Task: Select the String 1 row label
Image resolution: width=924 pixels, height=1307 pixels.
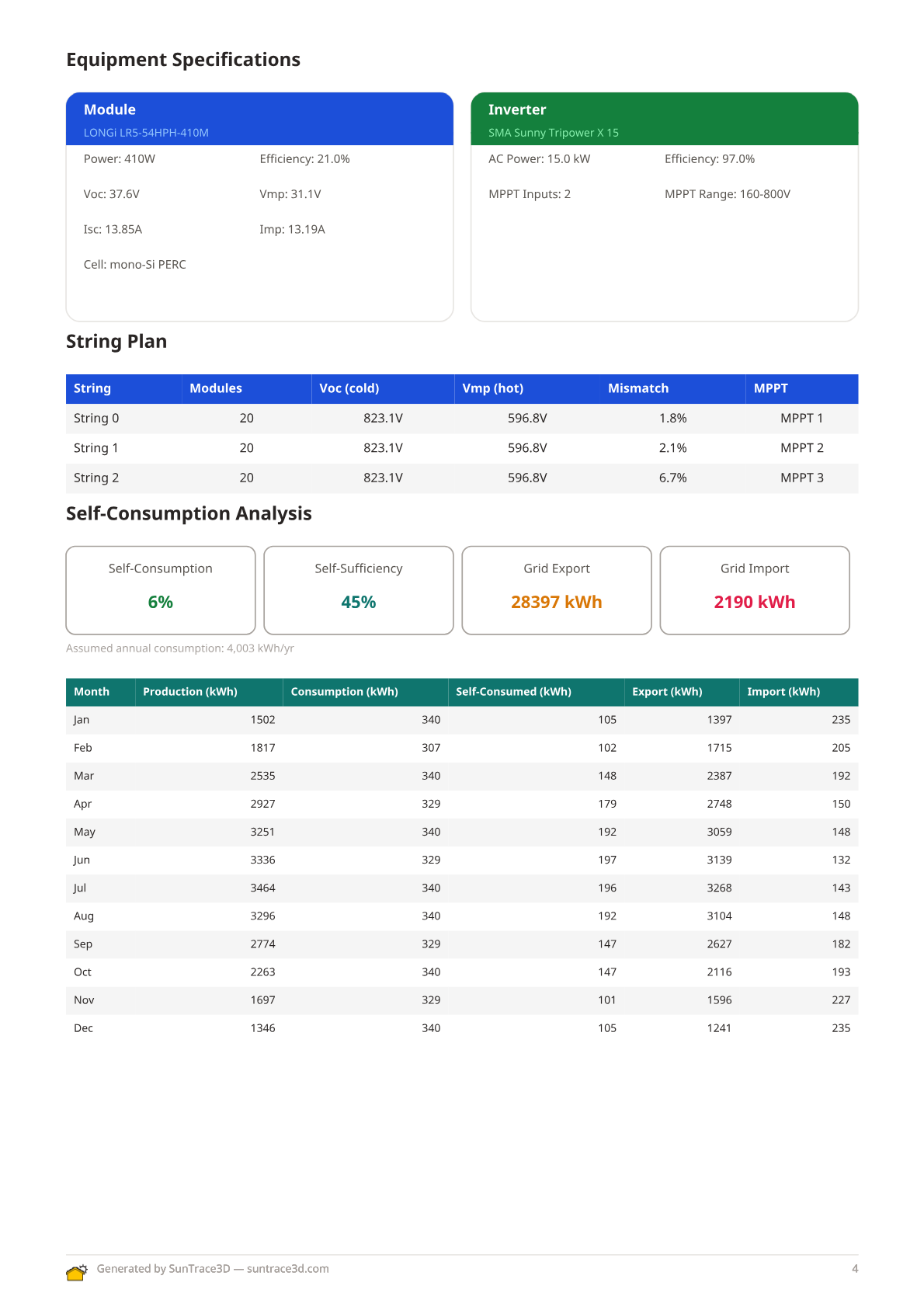Action: pyautogui.click(x=96, y=448)
